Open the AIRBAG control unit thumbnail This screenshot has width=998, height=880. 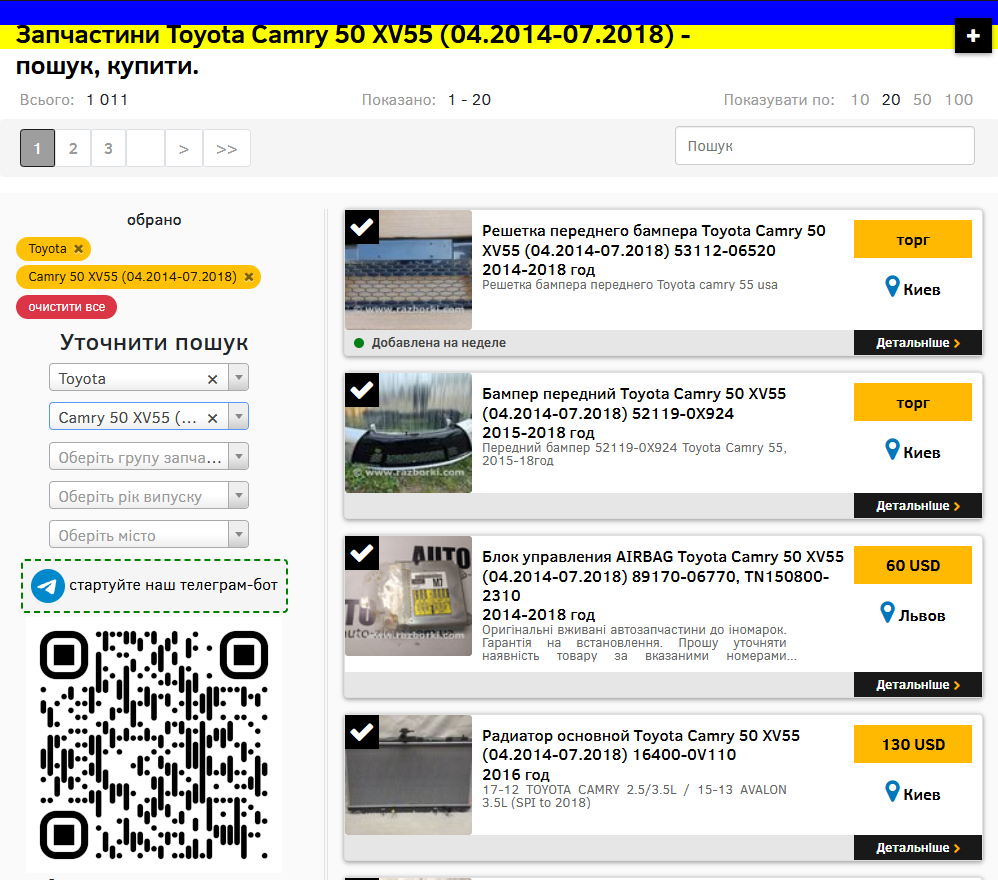[409, 596]
